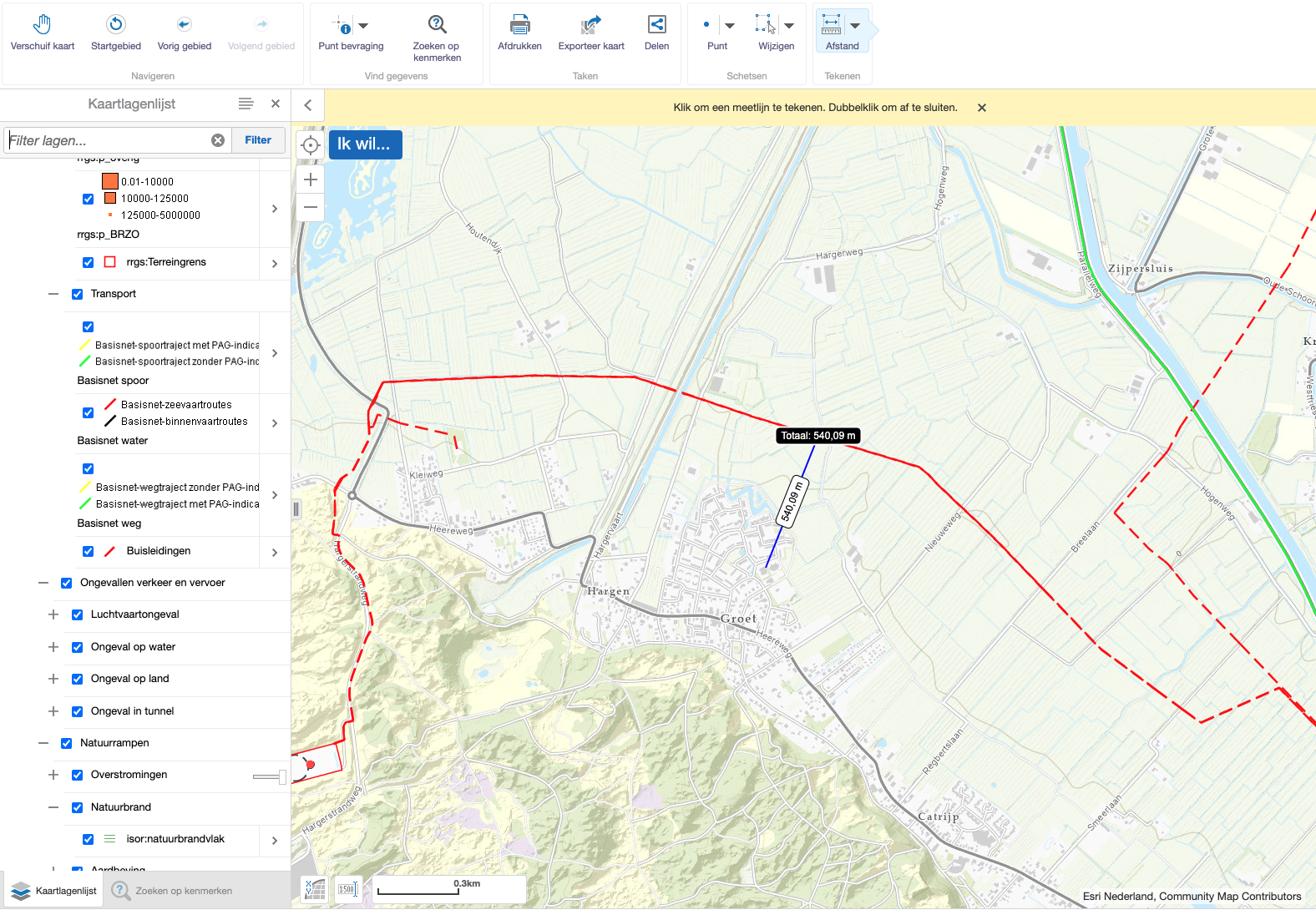Toggle isor:natuurbrandvlak layer checkbox
The height and width of the screenshot is (910, 1316).
click(88, 839)
